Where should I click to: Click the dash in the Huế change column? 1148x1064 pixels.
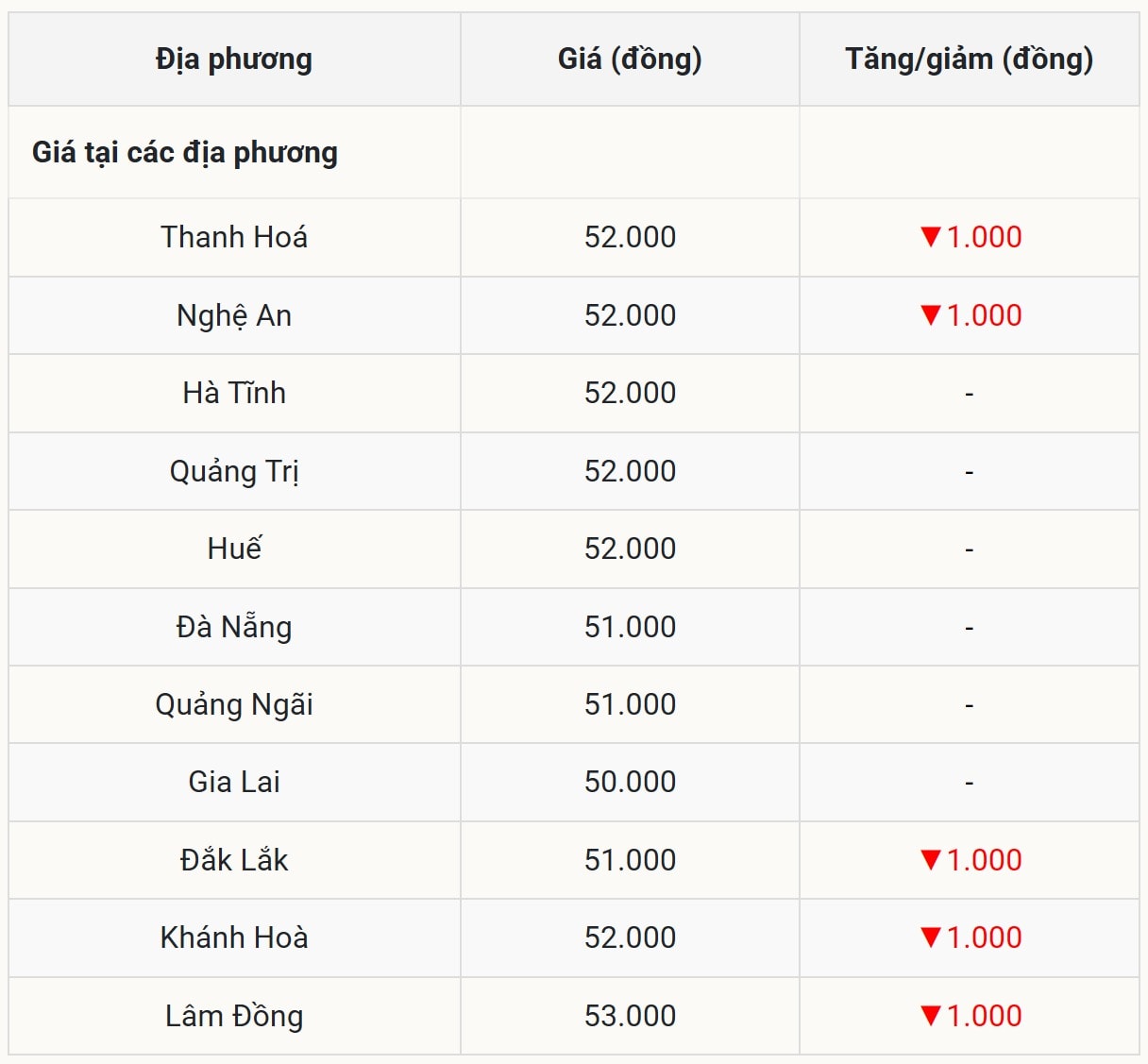969,549
